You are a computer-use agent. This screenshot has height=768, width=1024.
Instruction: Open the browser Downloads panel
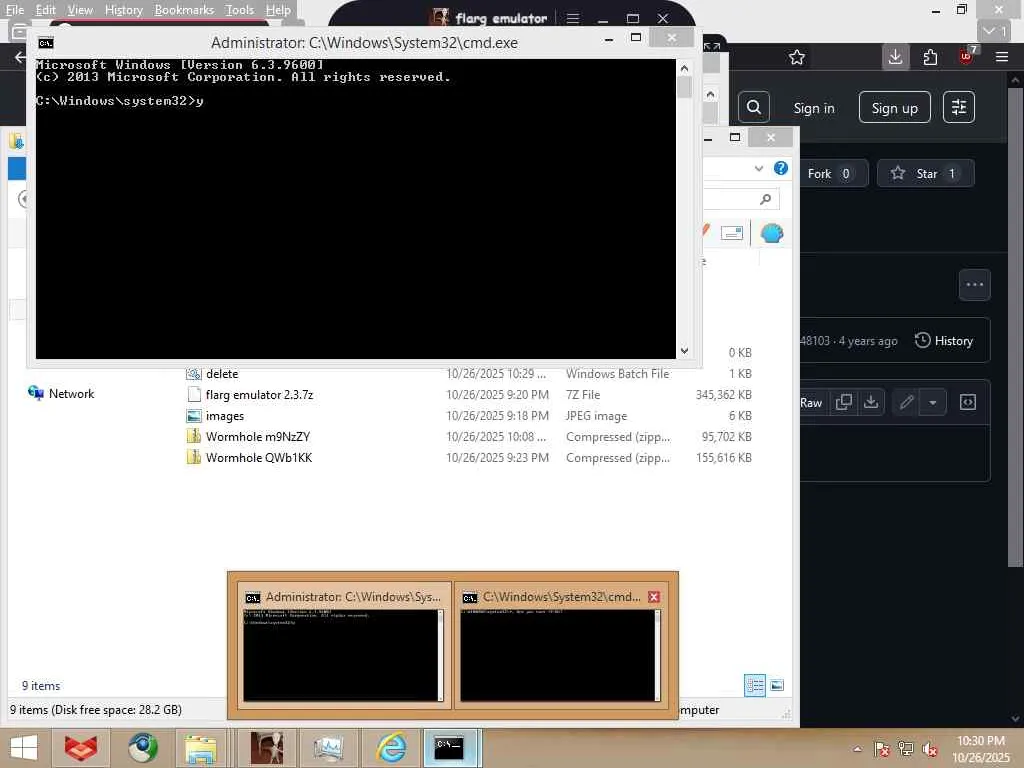[x=895, y=57]
